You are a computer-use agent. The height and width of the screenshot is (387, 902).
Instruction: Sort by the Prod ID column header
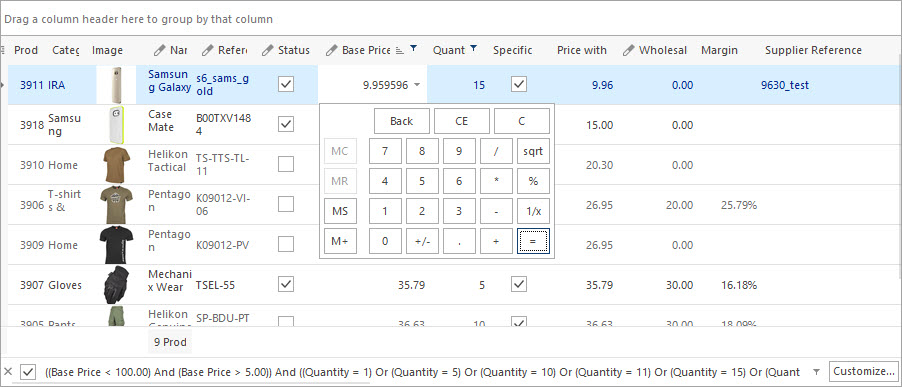(26, 51)
